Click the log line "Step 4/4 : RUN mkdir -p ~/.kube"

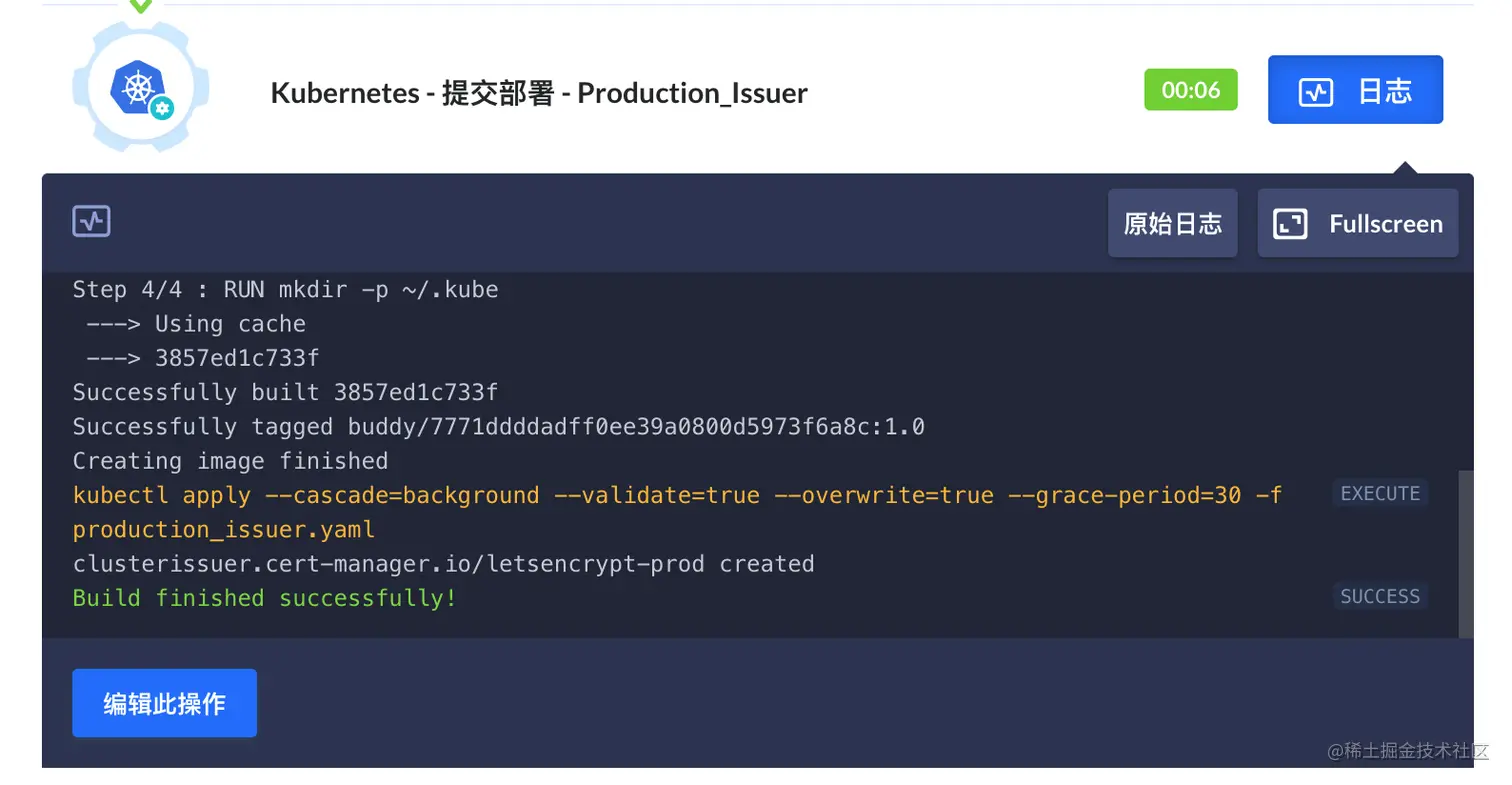(x=285, y=290)
